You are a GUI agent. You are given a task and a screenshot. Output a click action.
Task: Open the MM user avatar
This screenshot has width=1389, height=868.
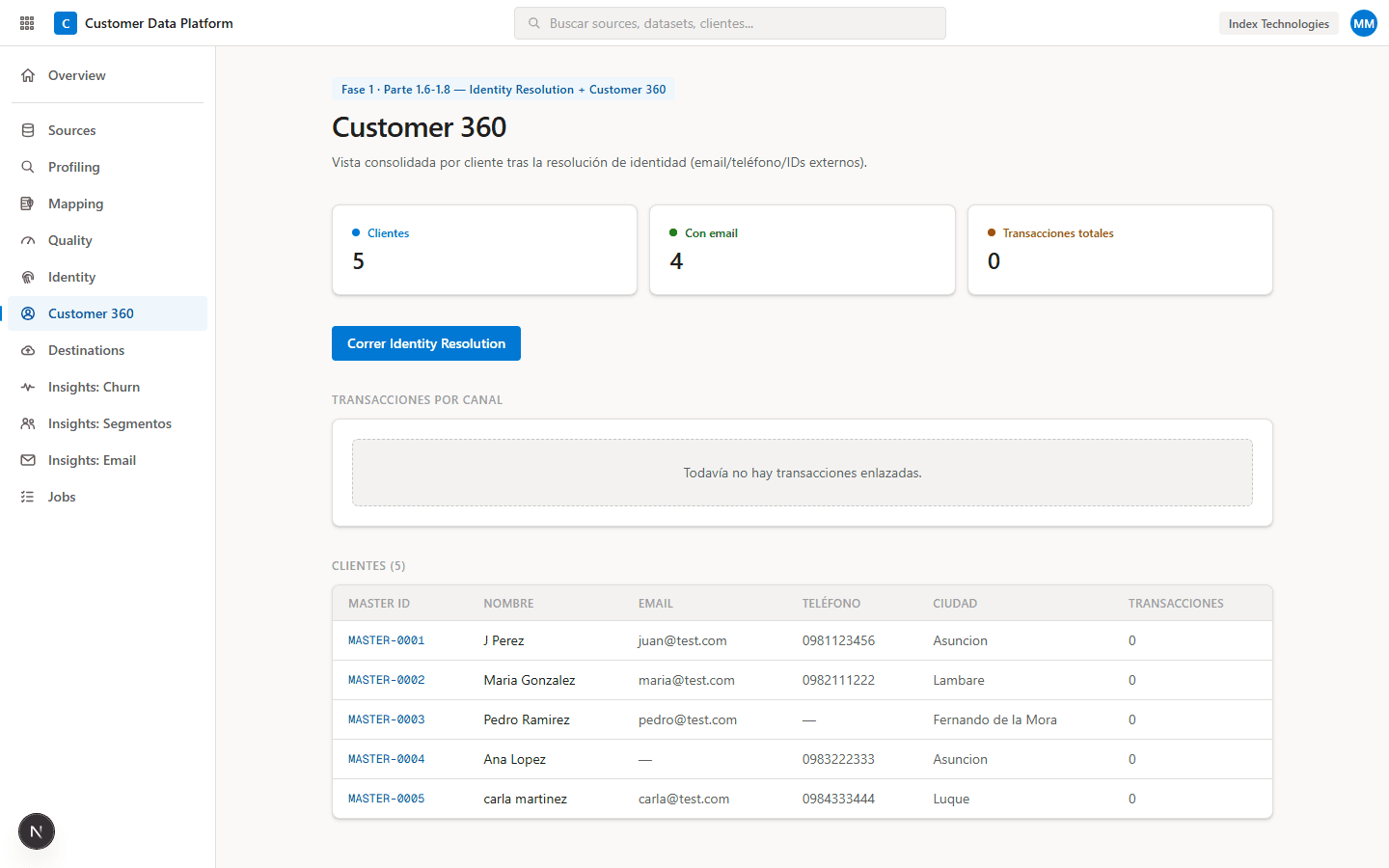(1364, 23)
